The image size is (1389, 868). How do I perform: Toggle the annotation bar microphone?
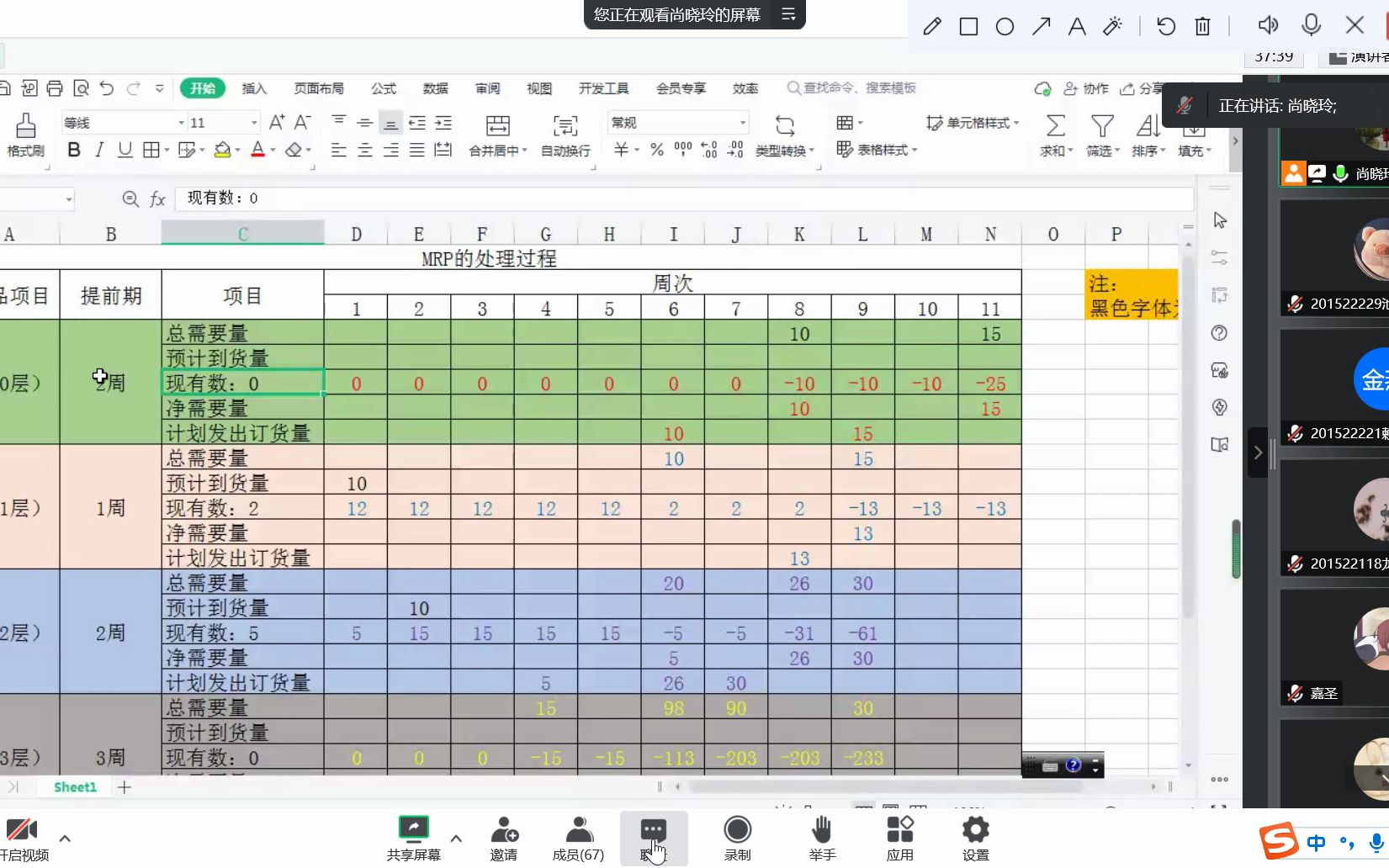[1311, 25]
